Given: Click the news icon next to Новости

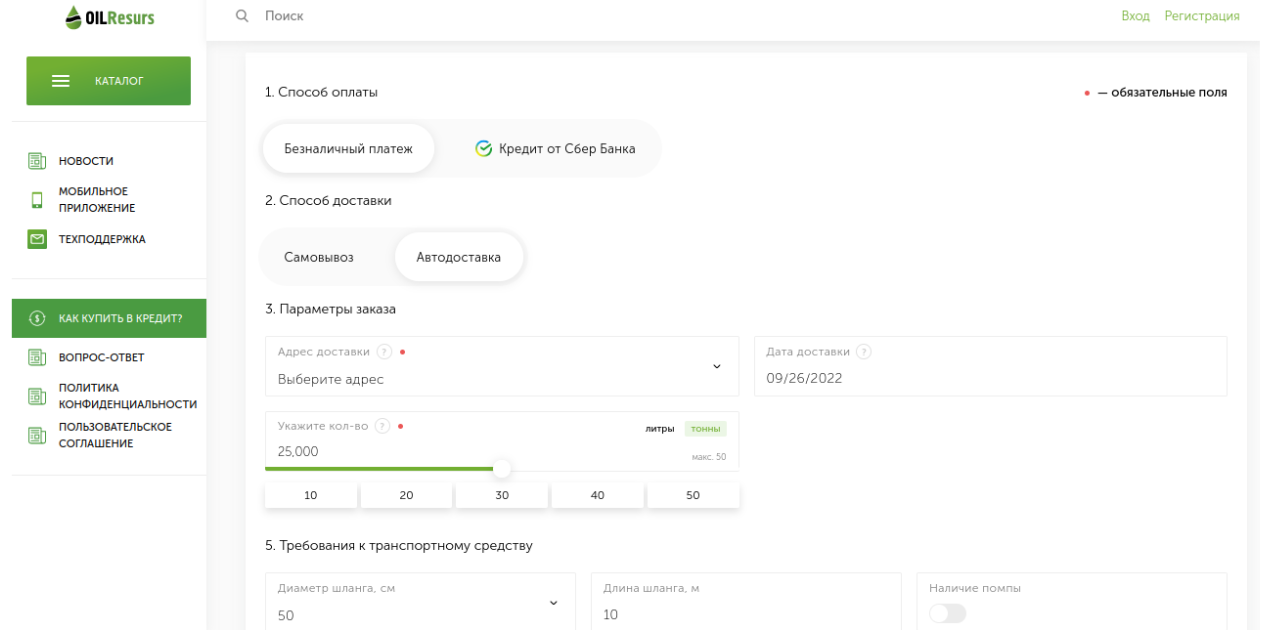Looking at the screenshot, I should pos(37,161).
